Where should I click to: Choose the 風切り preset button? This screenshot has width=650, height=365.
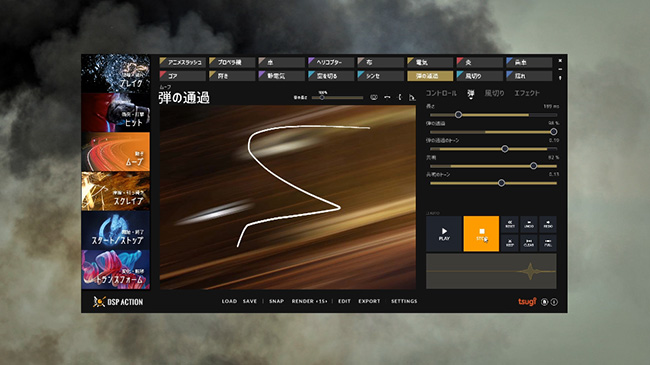(x=480, y=76)
